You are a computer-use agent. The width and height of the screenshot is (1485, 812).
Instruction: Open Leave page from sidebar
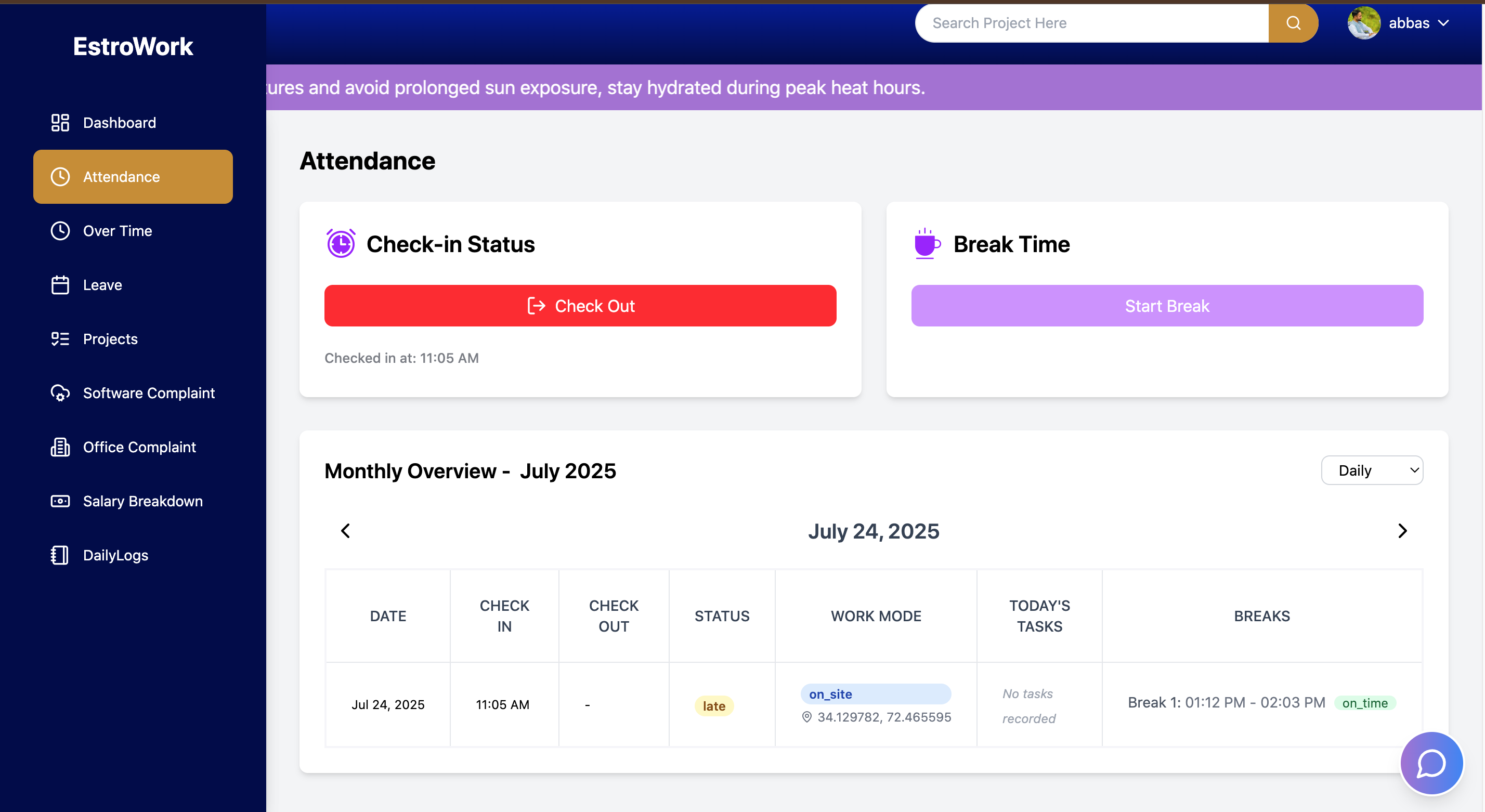tap(133, 285)
